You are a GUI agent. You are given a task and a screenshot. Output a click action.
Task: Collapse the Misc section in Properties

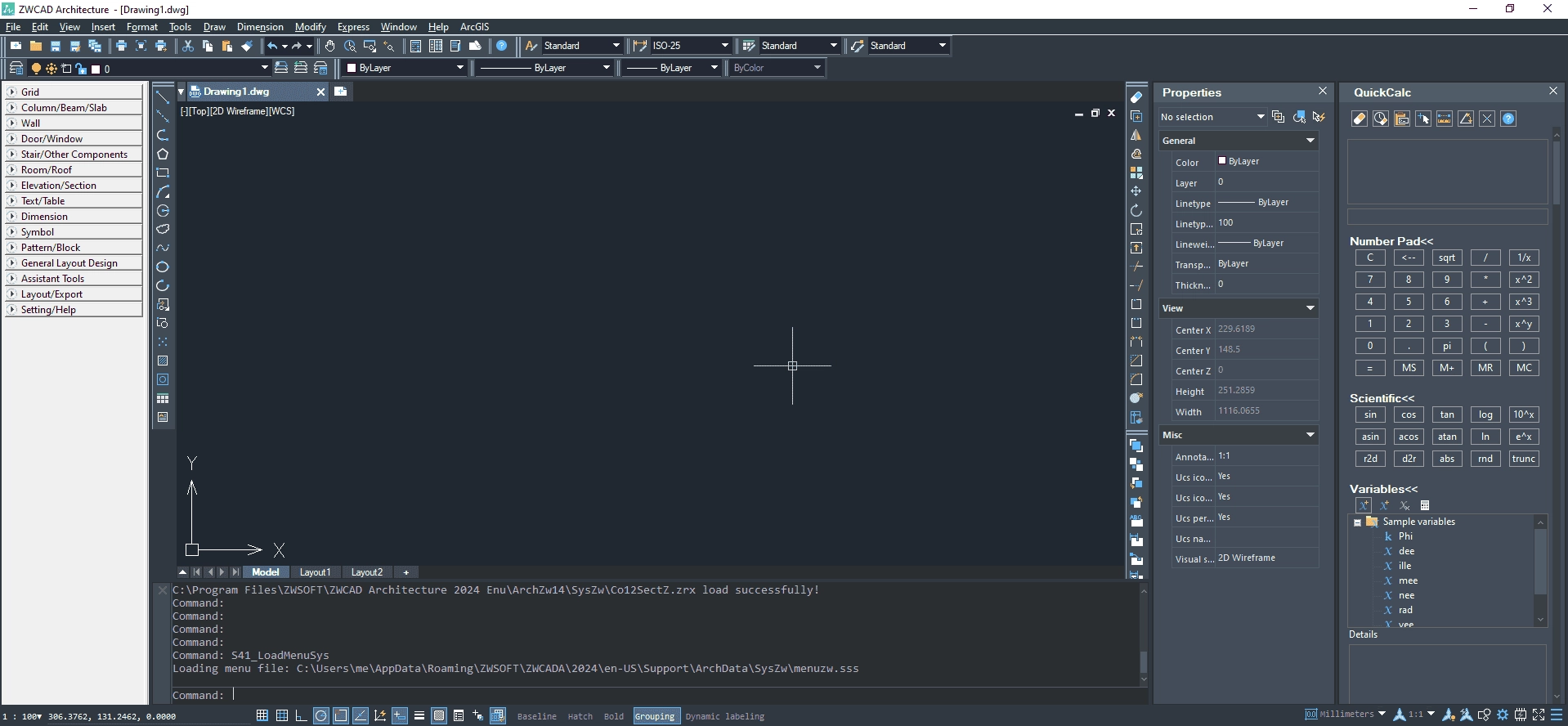click(x=1310, y=435)
